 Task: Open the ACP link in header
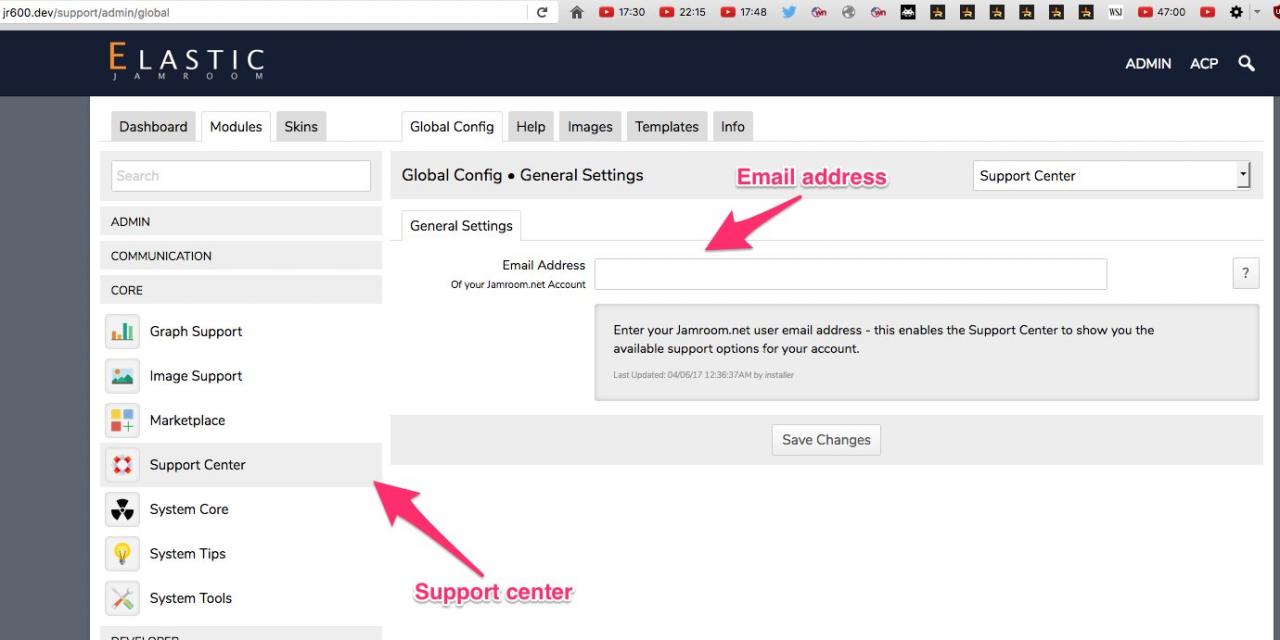1204,63
